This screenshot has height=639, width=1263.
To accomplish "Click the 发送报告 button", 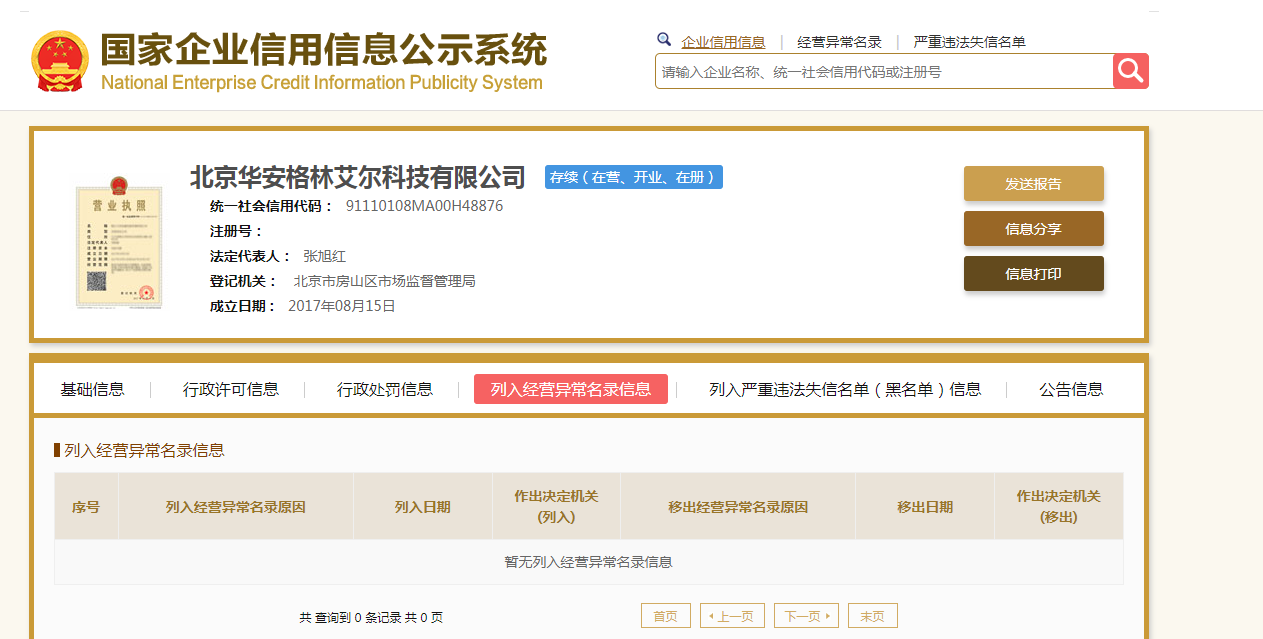I will pos(1033,184).
